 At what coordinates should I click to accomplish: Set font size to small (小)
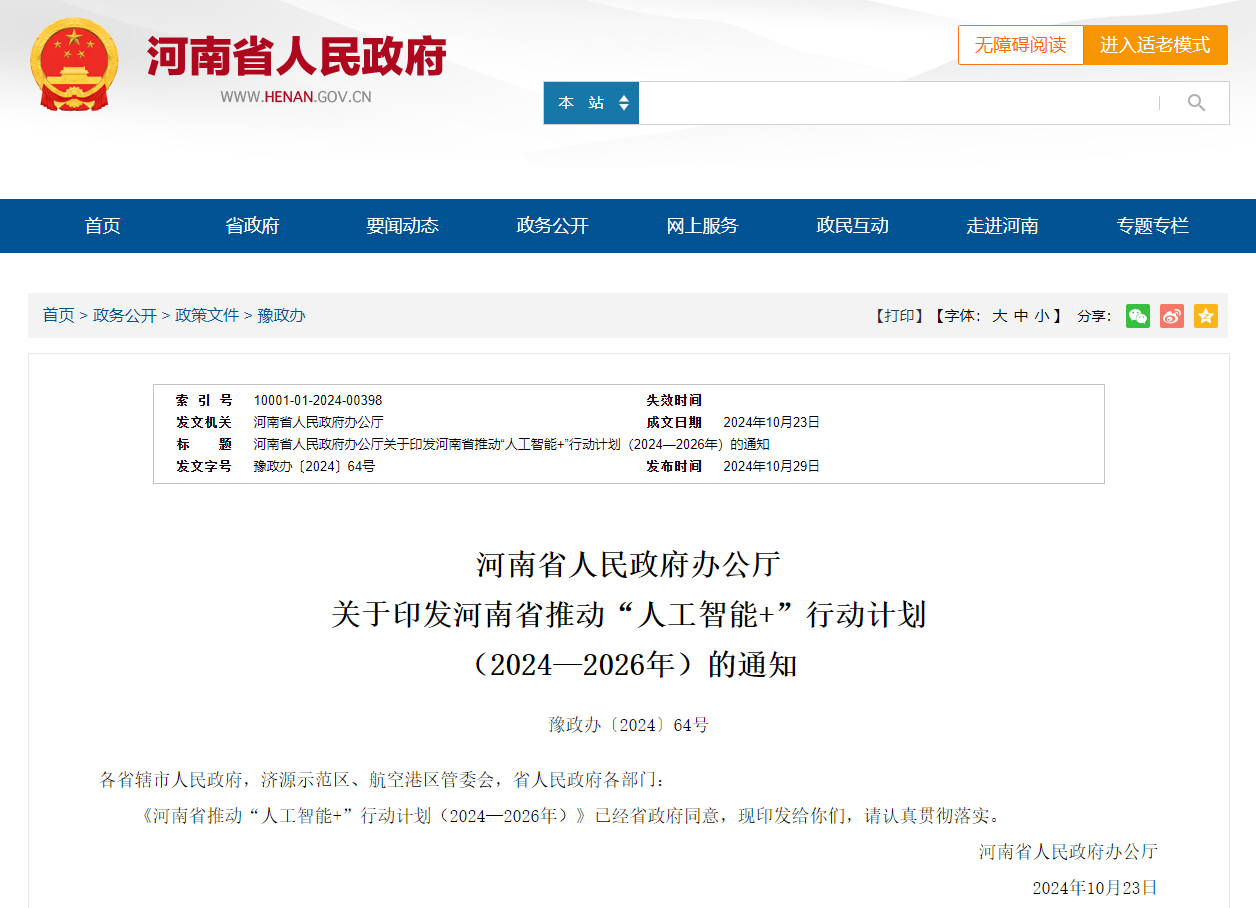1042,316
